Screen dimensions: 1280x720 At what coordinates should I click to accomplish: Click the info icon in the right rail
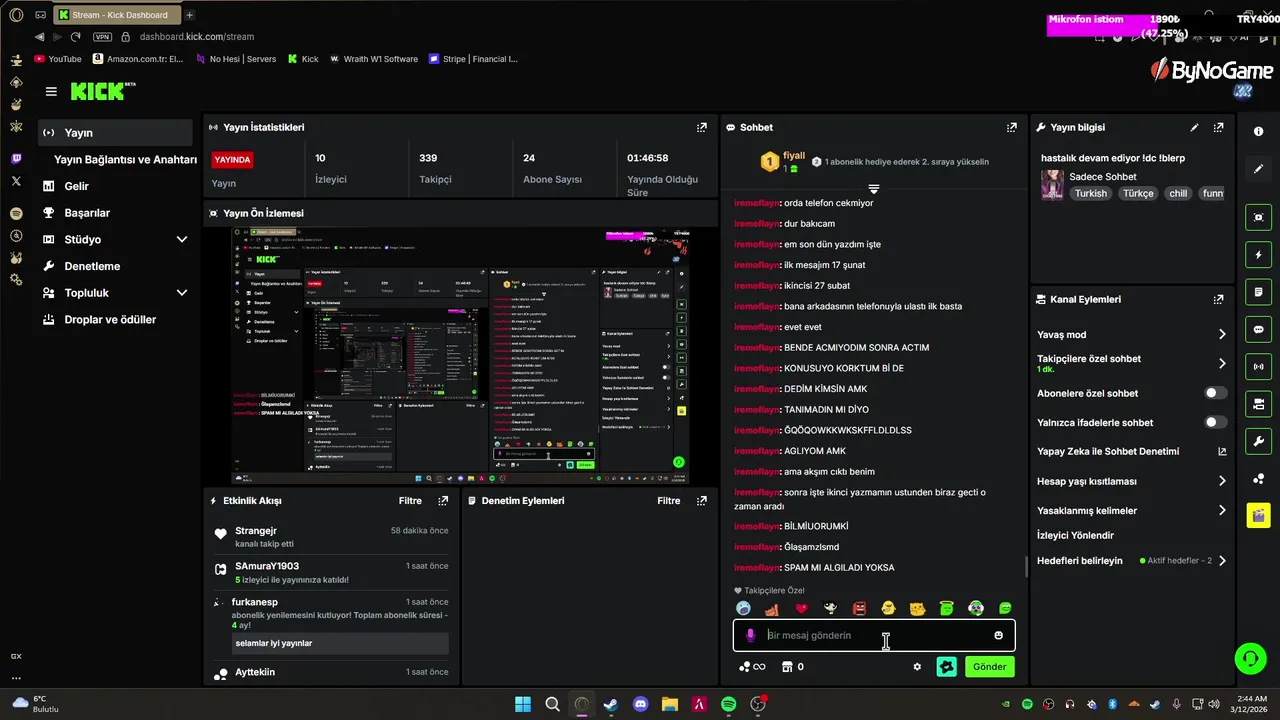pos(1258,132)
